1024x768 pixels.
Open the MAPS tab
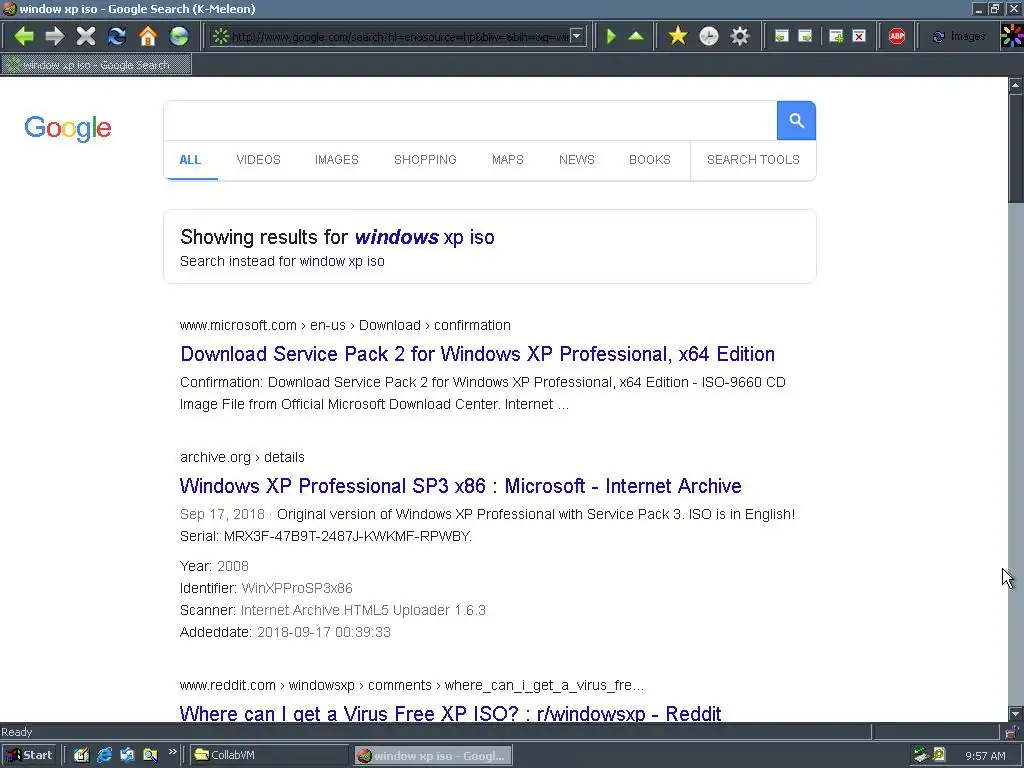(507, 160)
